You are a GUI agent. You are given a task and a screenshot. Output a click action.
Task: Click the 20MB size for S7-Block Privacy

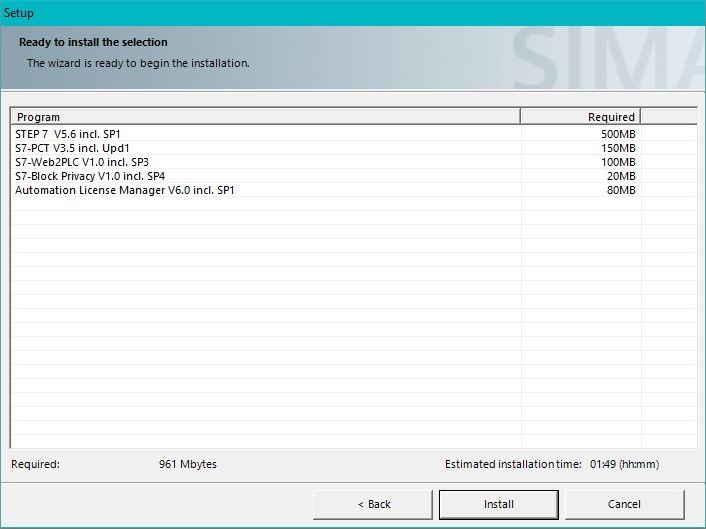(621, 176)
